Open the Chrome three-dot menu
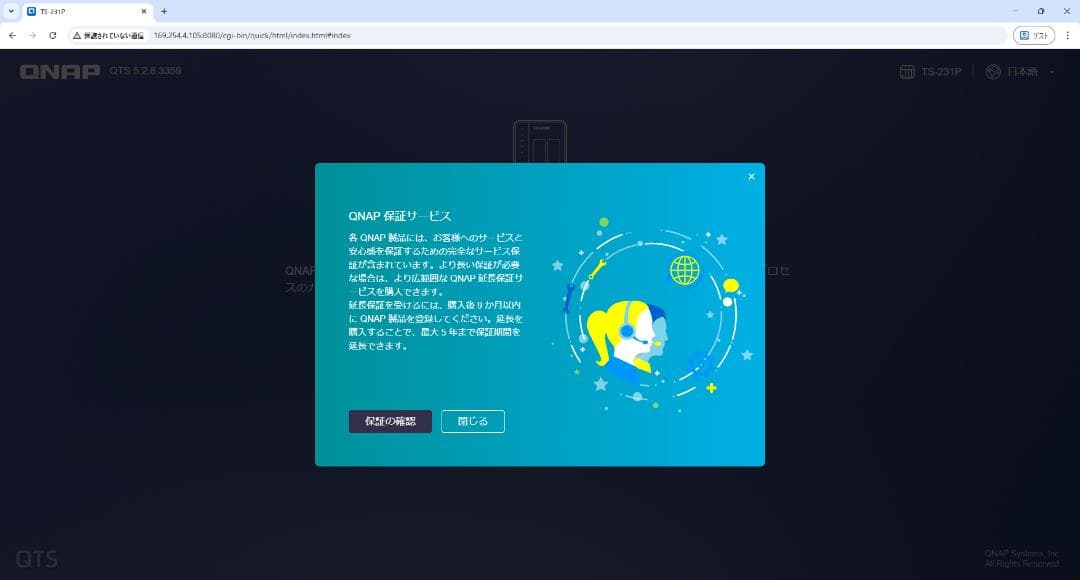Image resolution: width=1080 pixels, height=580 pixels. coord(1068,33)
